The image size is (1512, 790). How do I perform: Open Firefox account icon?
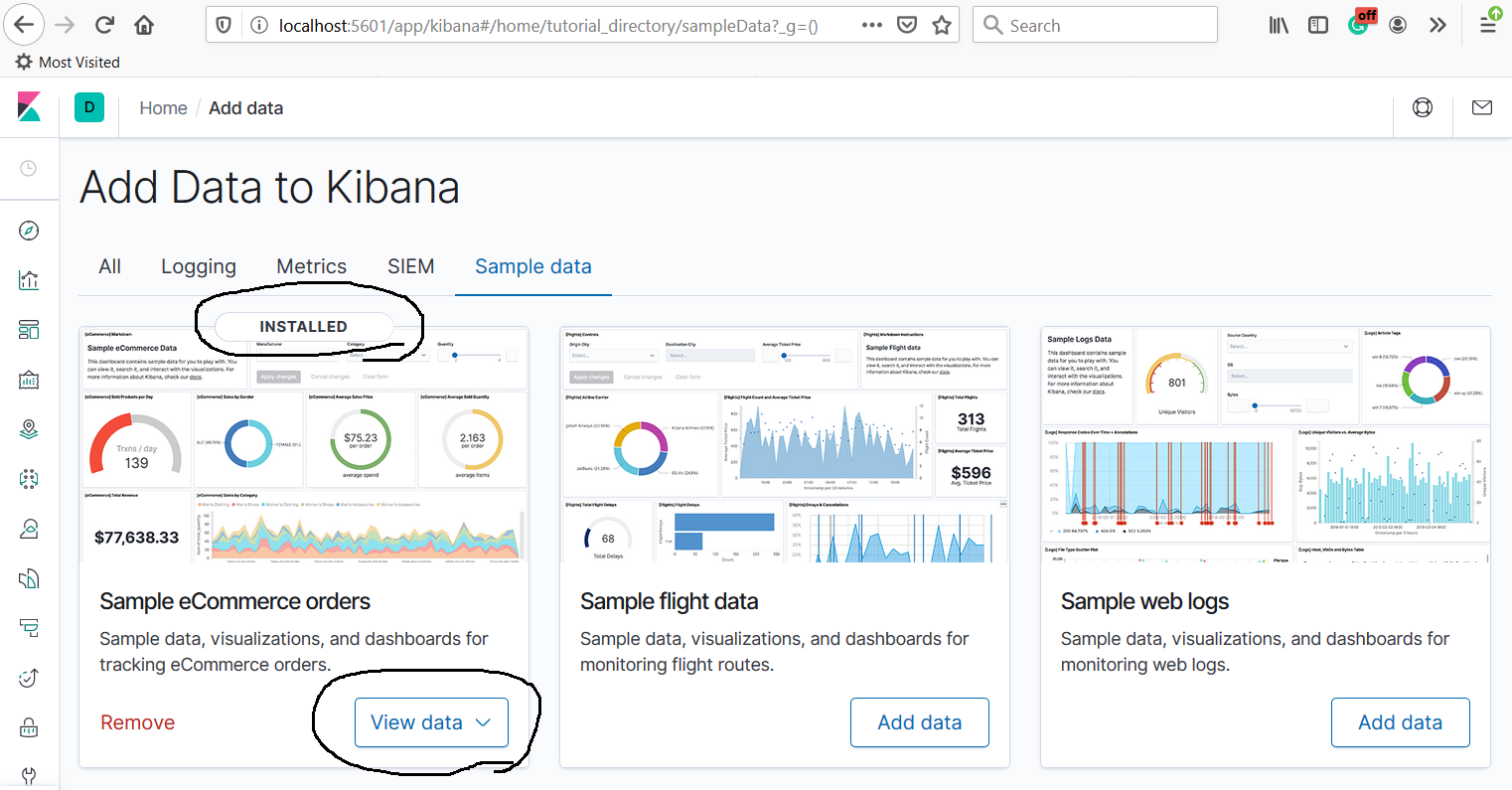1398,25
